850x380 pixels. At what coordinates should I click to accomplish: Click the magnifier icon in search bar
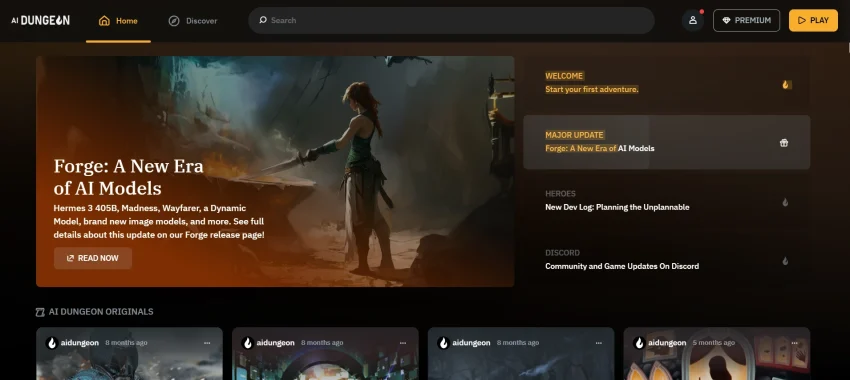pos(263,20)
